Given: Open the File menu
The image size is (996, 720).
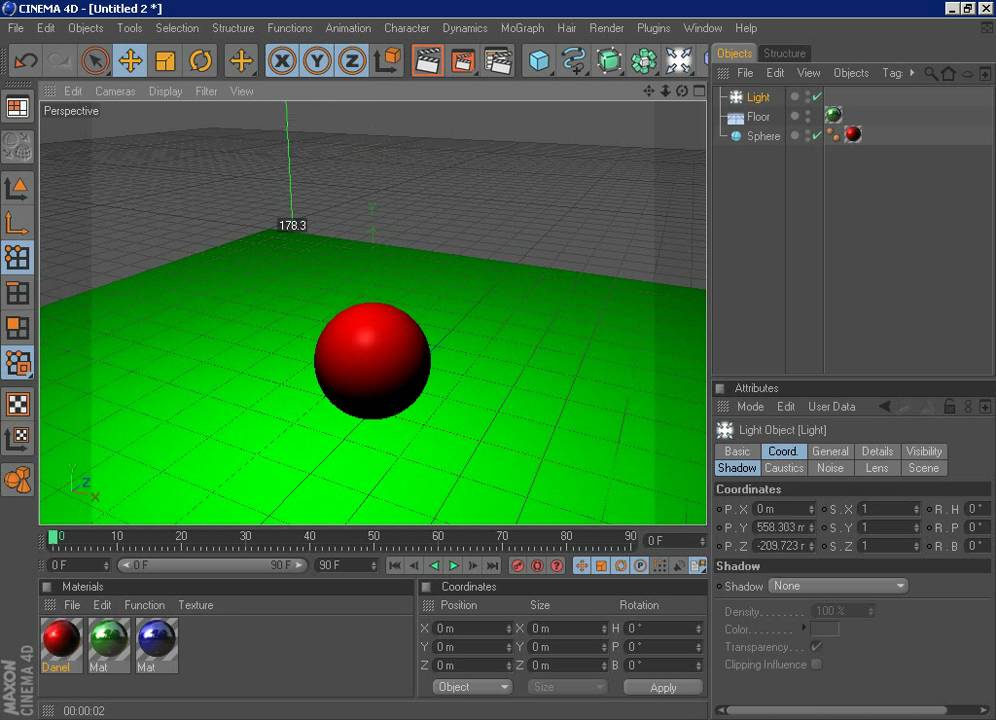Looking at the screenshot, I should (x=16, y=28).
